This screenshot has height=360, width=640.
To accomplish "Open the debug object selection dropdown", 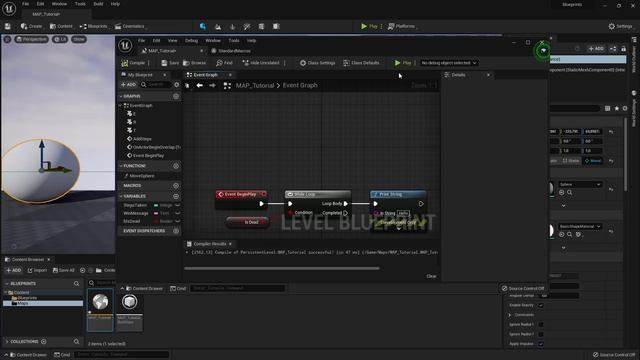I will tap(449, 63).
